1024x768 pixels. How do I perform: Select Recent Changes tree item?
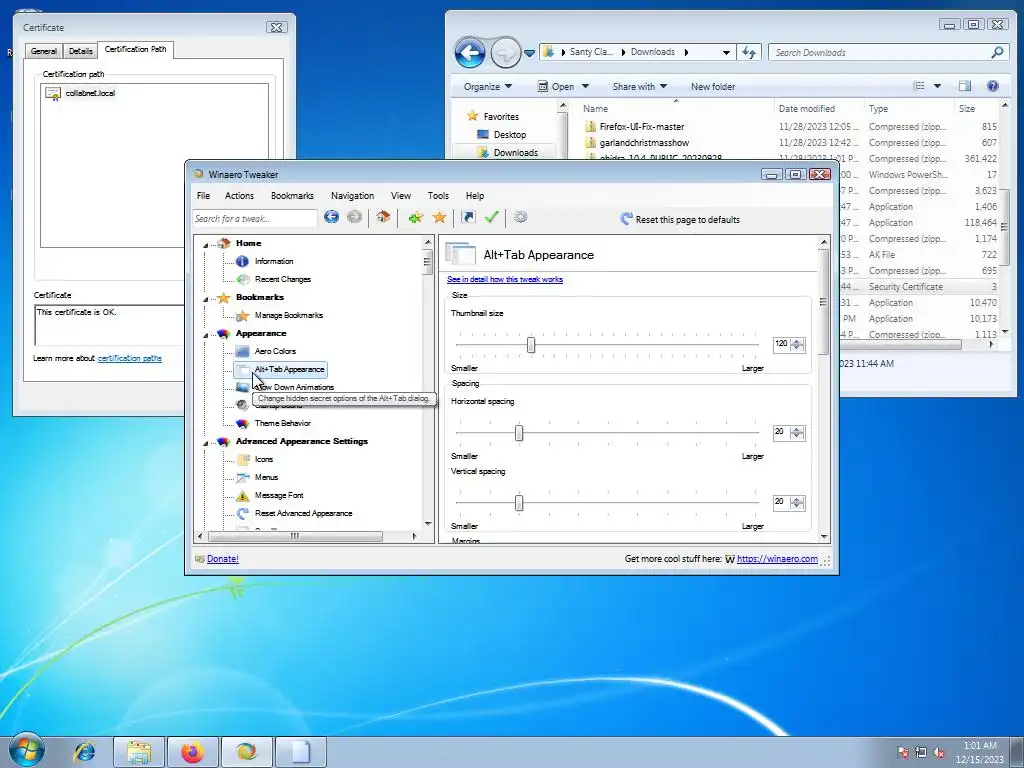coord(283,280)
